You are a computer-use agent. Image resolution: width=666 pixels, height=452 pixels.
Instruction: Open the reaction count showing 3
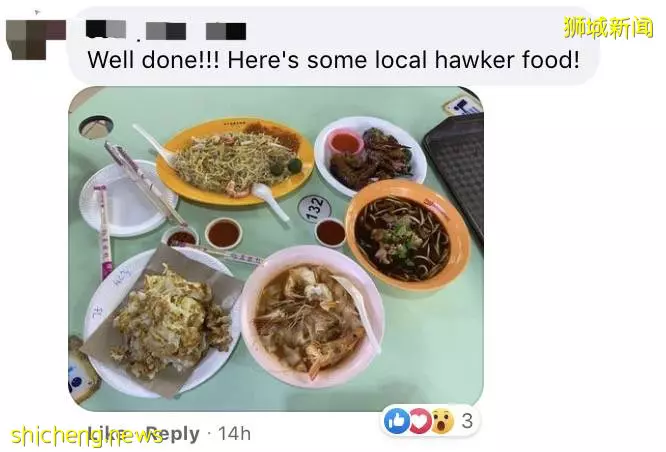pyautogui.click(x=467, y=421)
